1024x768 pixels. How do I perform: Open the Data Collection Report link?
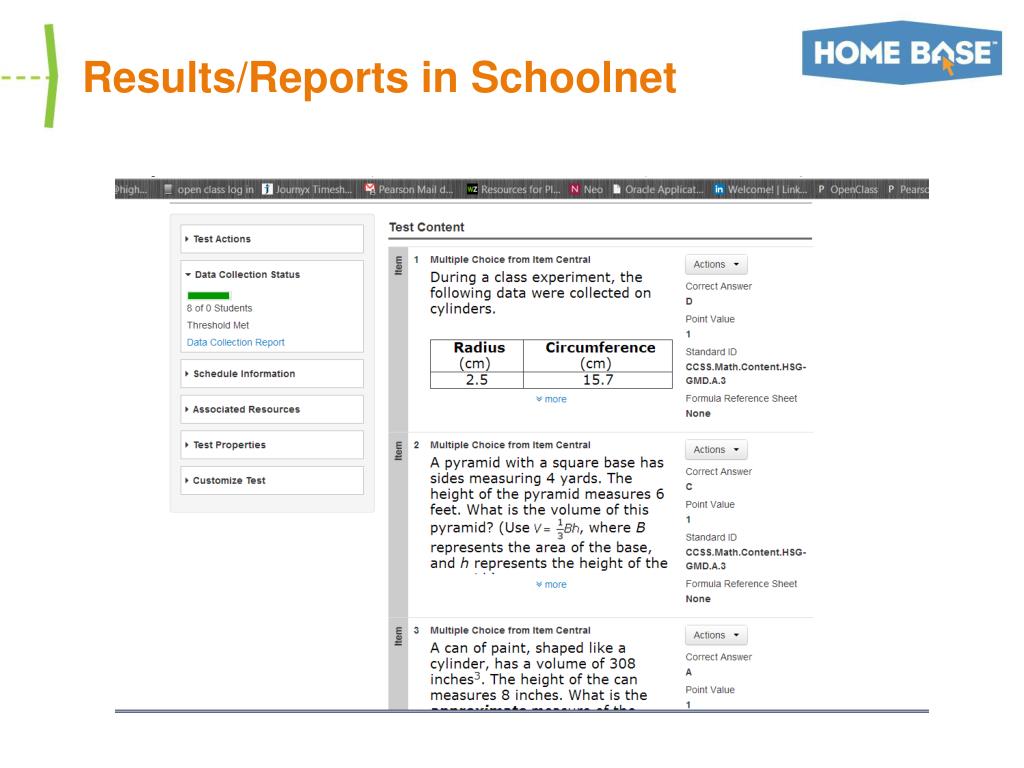click(236, 342)
